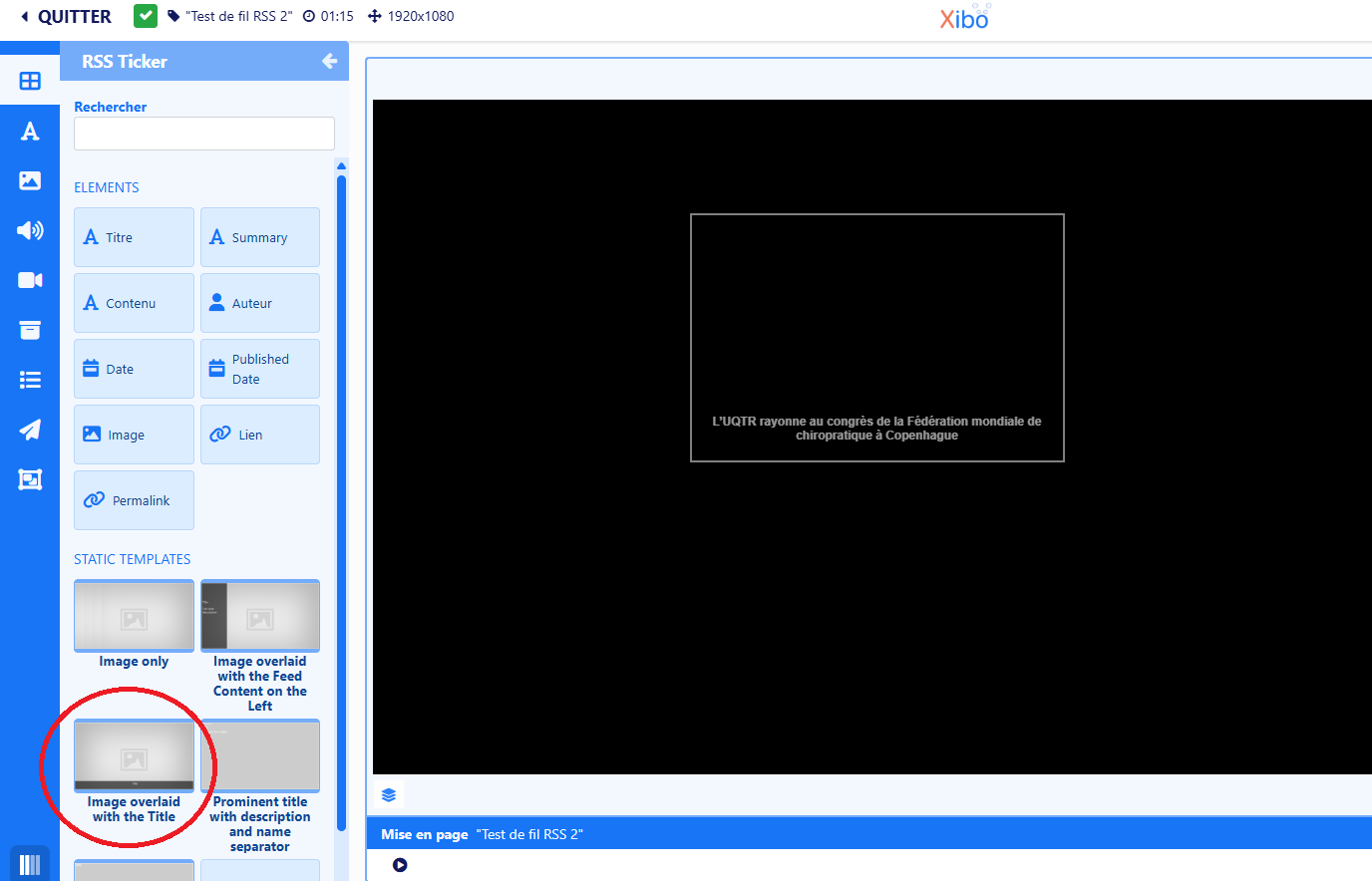
Task: Click the 01:15 duration text
Action: (x=337, y=16)
